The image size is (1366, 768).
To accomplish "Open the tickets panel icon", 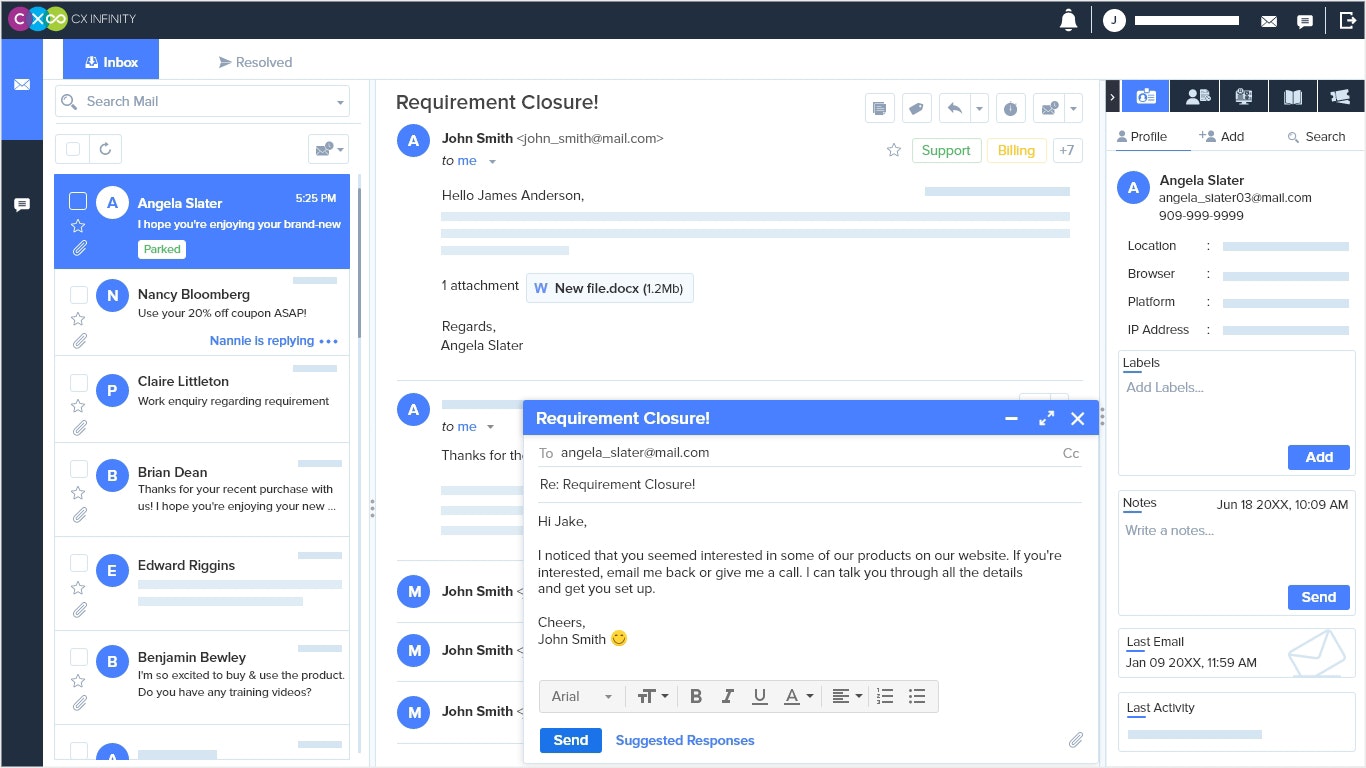I will click(1341, 96).
